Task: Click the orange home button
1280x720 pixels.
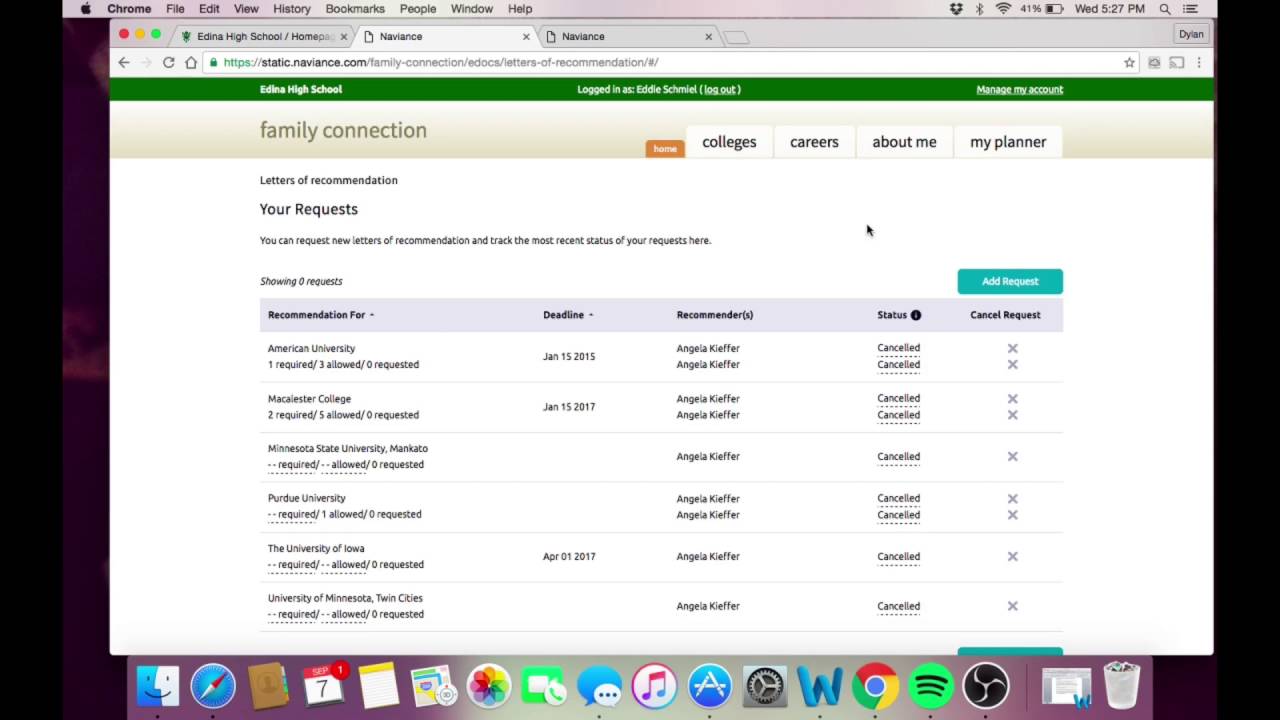Action: 665,149
